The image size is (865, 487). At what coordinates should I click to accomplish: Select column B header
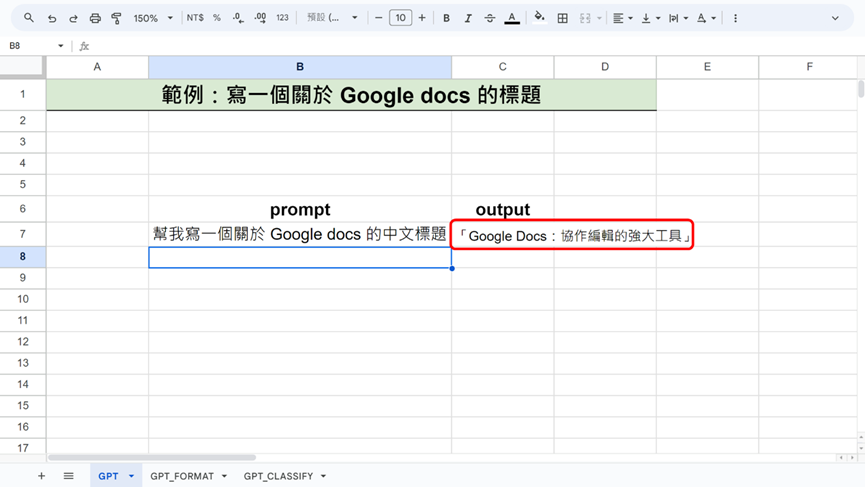pyautogui.click(x=300, y=67)
